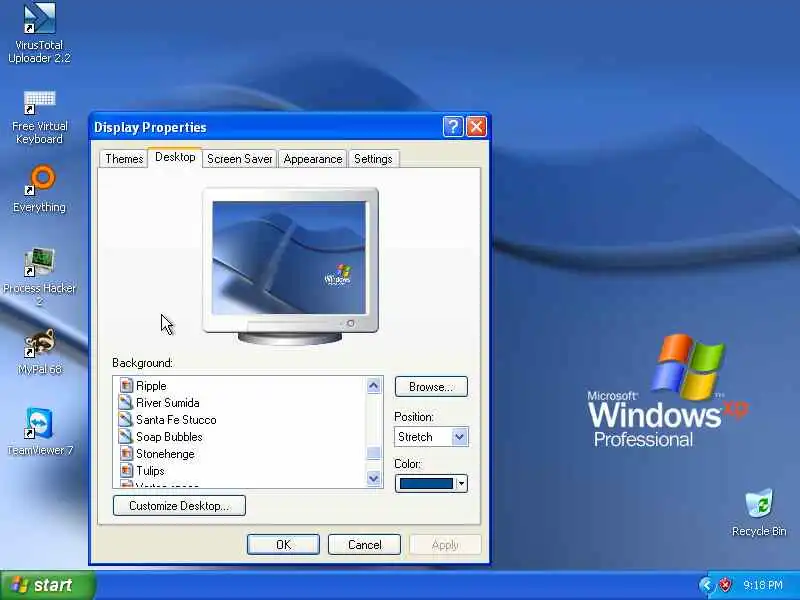Click the monitor wallpaper preview
The height and width of the screenshot is (600, 800).
point(289,258)
